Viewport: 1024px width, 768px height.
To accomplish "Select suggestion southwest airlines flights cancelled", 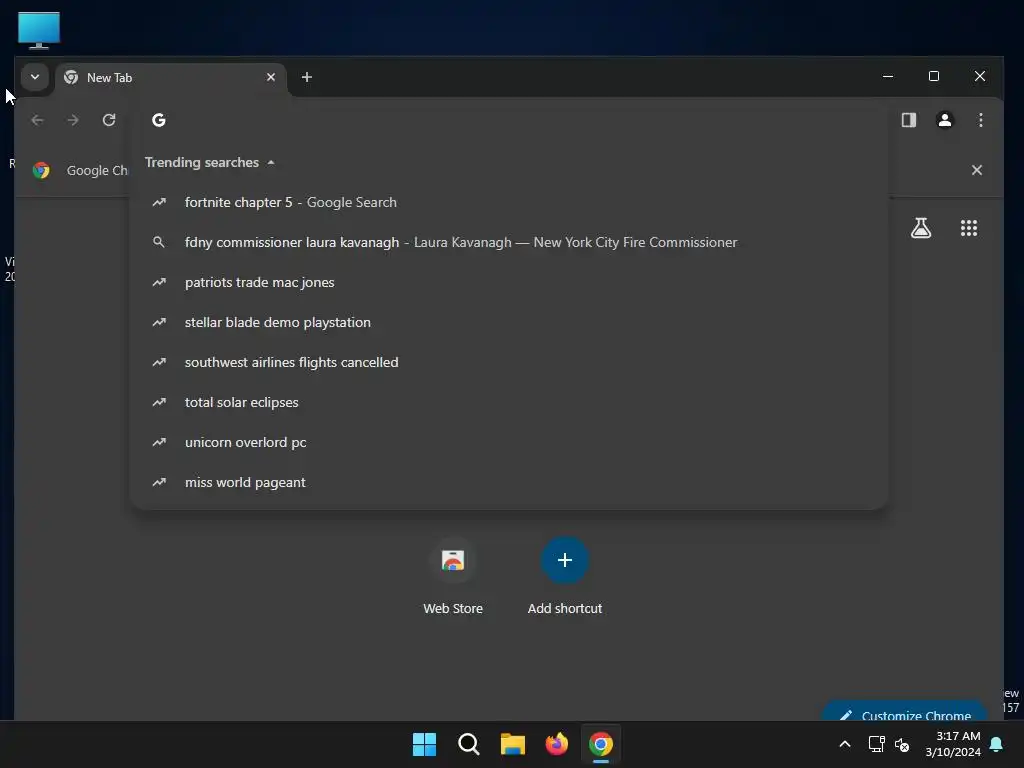I will [x=509, y=362].
